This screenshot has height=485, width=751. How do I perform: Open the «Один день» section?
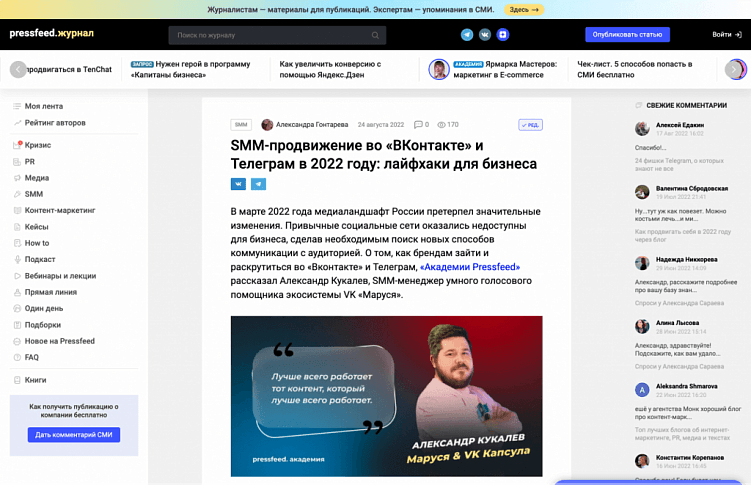[44, 308]
